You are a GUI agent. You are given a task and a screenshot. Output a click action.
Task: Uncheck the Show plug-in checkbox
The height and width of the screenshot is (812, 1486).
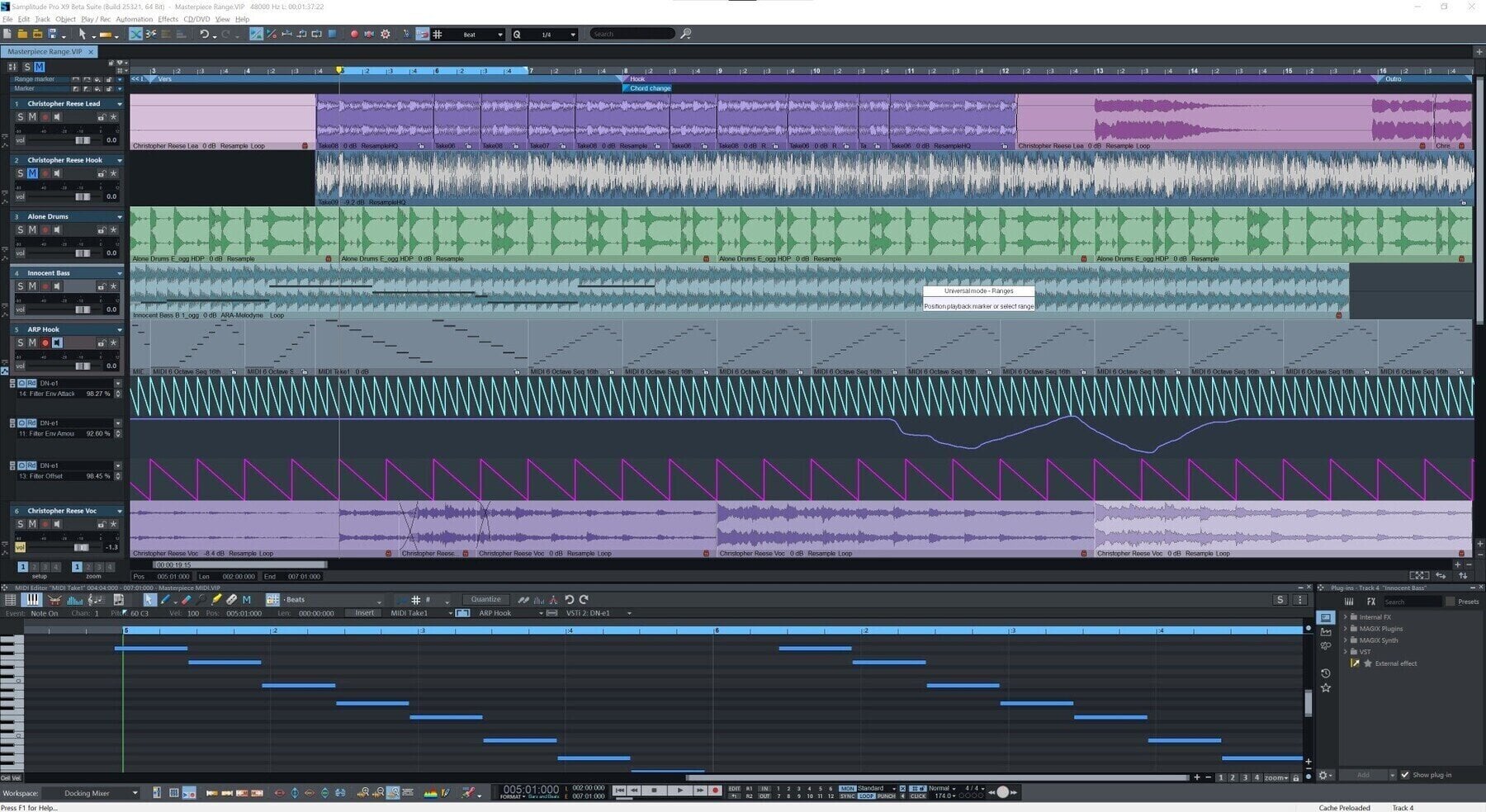click(1405, 774)
